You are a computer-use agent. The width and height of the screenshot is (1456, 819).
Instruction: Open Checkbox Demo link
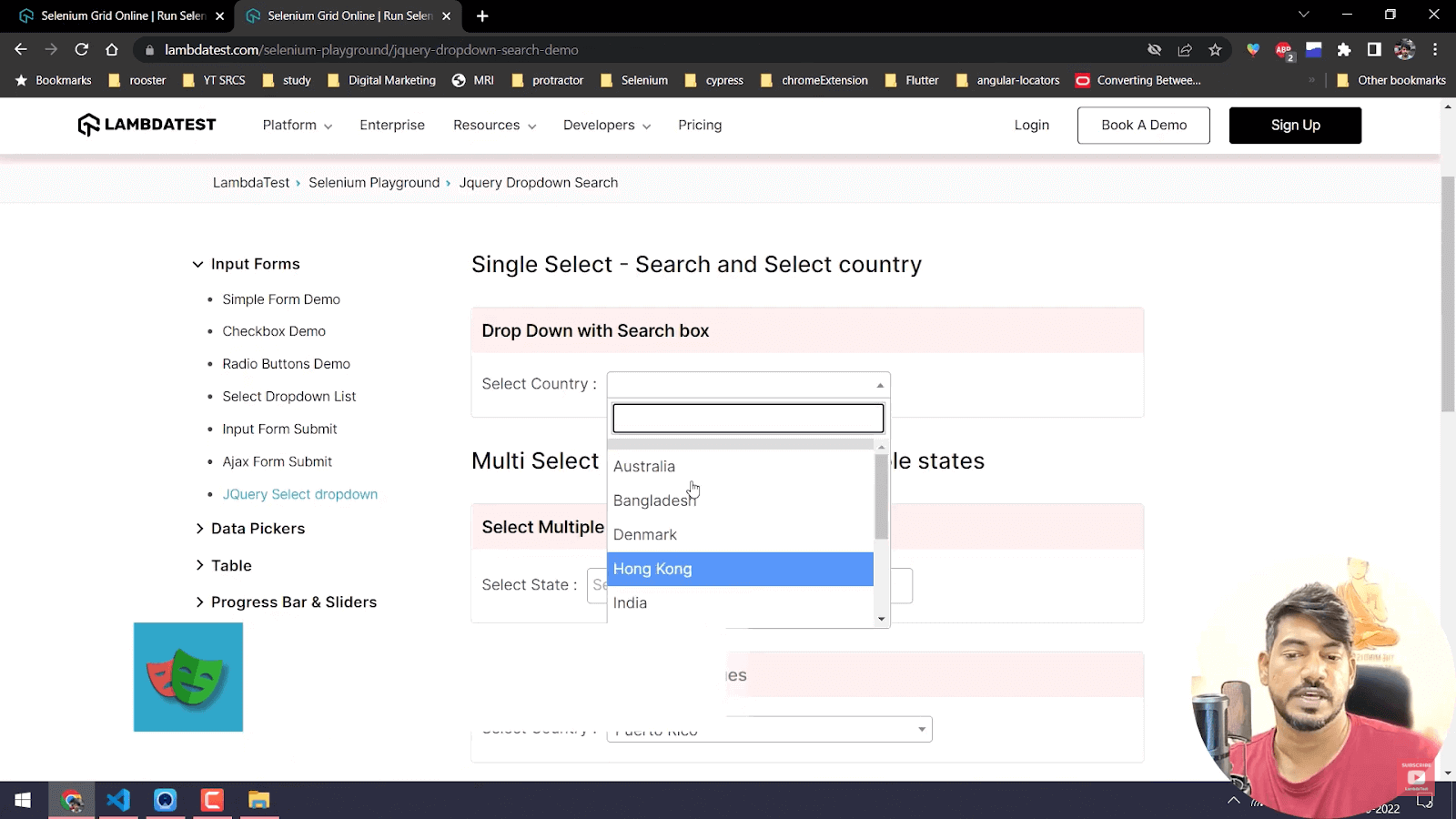[274, 331]
